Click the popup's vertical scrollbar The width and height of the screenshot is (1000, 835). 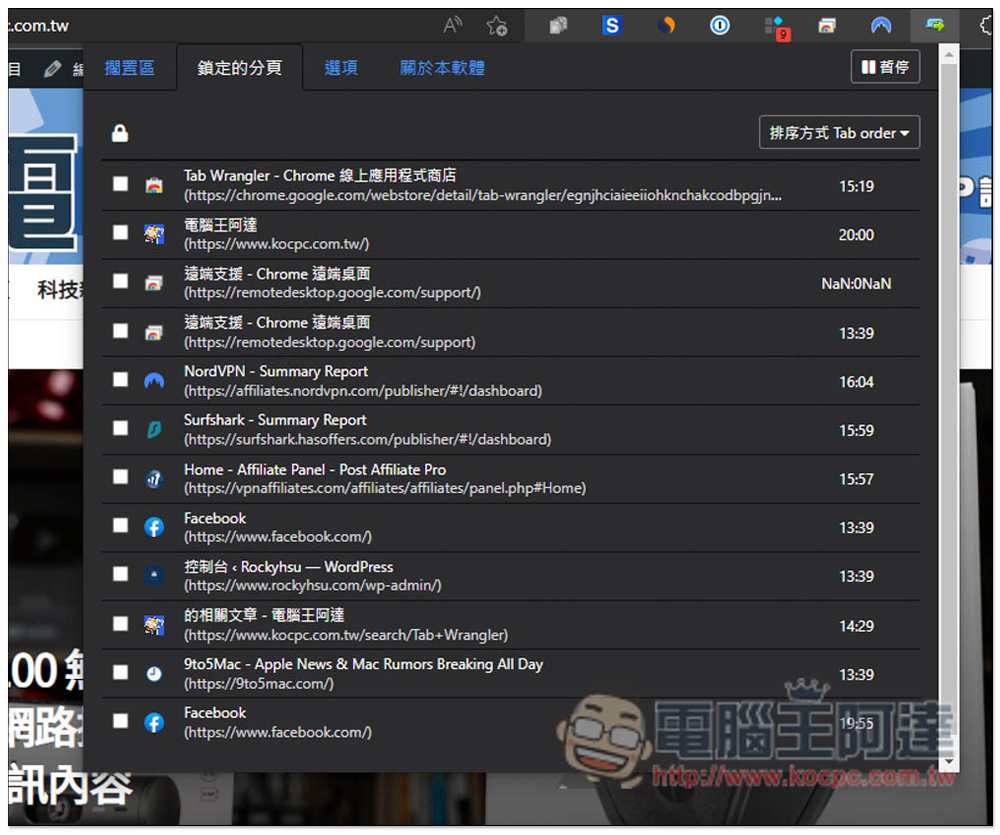tap(949, 400)
